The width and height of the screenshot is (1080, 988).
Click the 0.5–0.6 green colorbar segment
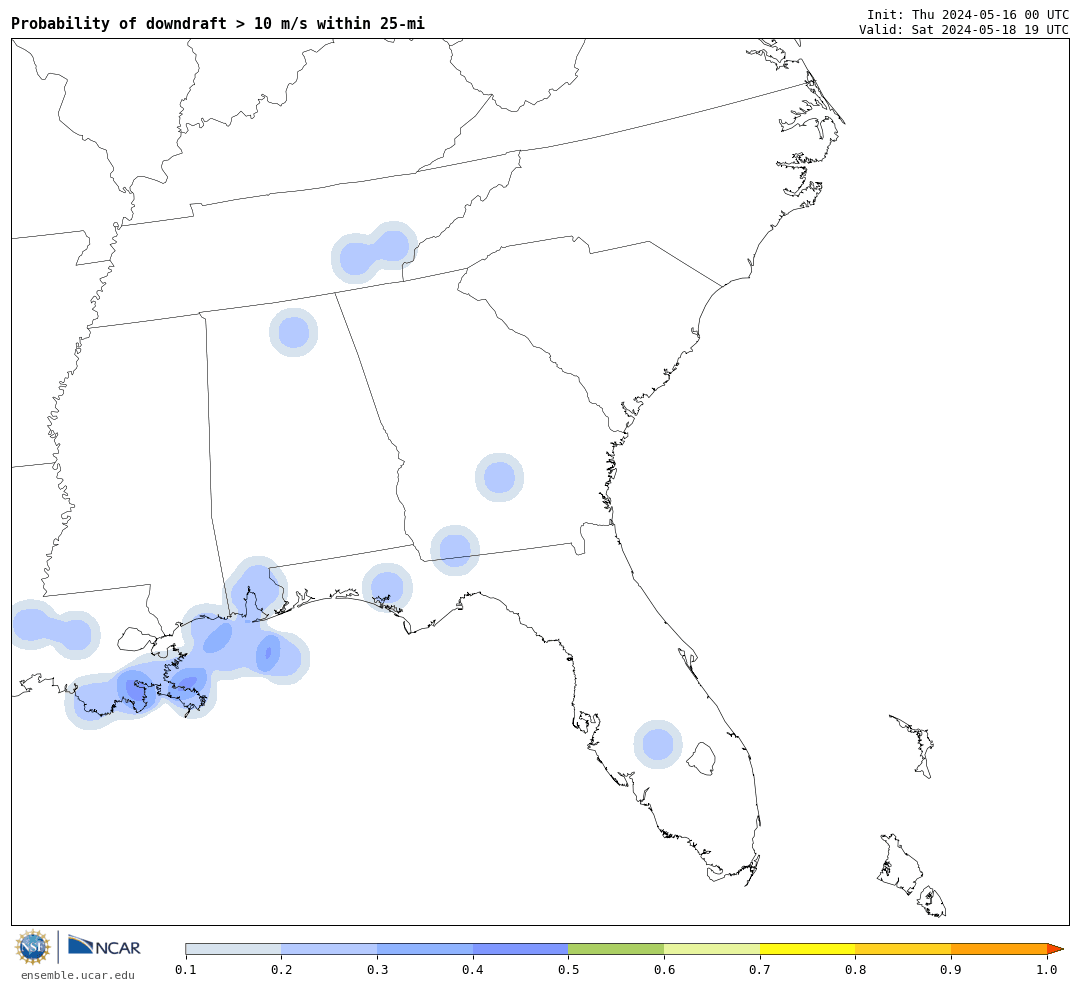pos(616,949)
